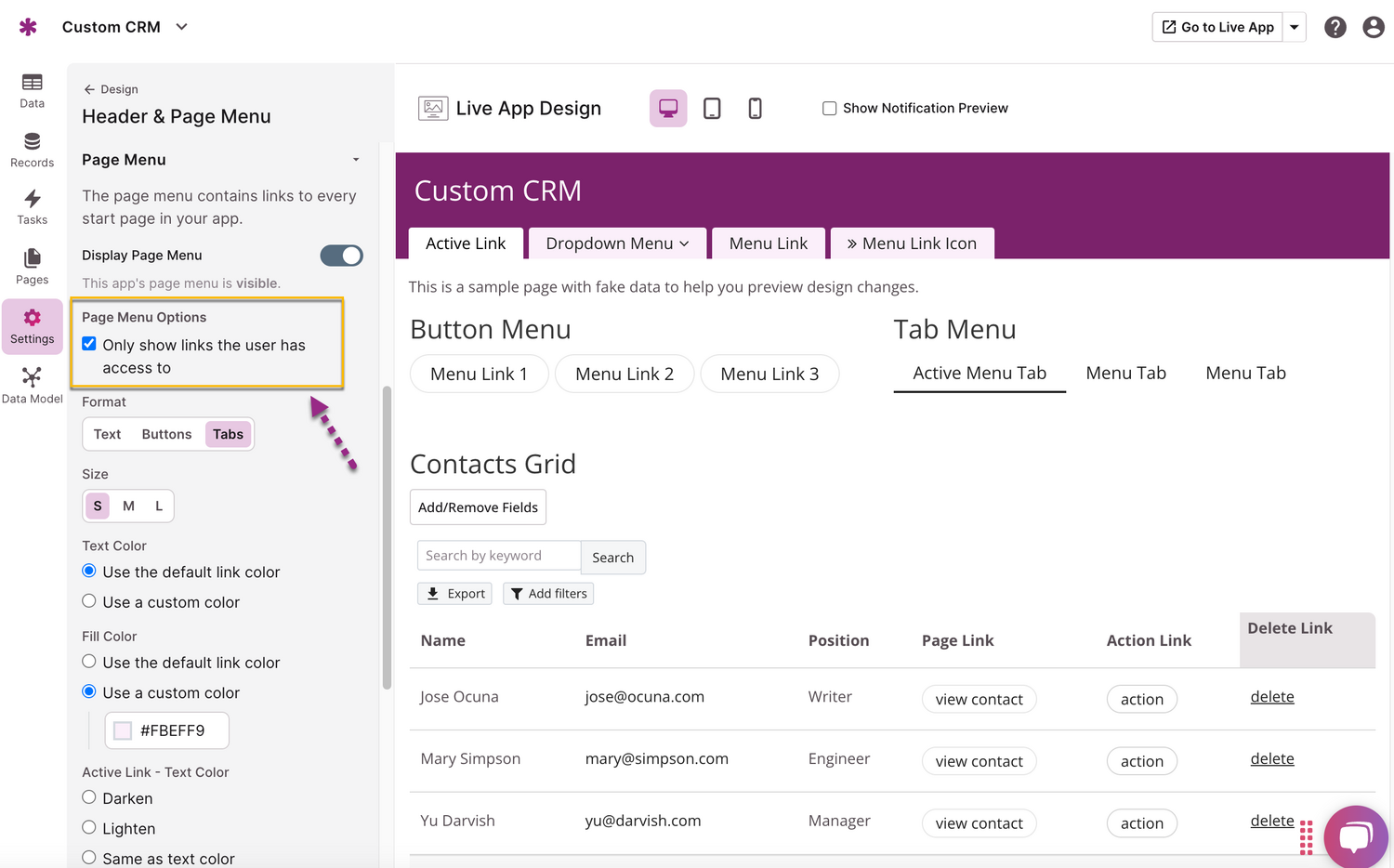Image resolution: width=1394 pixels, height=868 pixels.
Task: Open the #FBEFF9 fill color swatch
Action: pos(123,730)
